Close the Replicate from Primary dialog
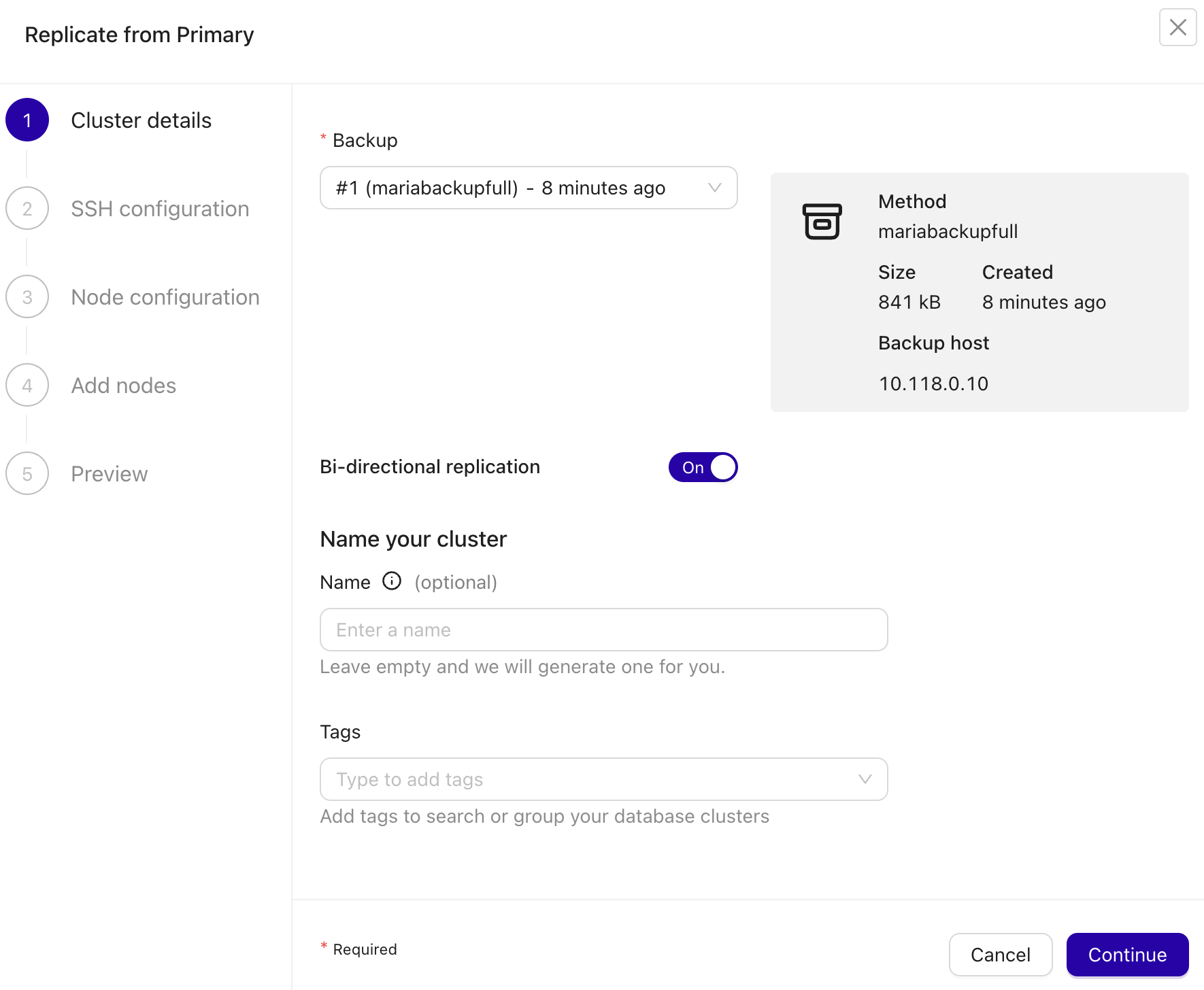Viewport: 1204px width, 990px height. pos(1177,27)
